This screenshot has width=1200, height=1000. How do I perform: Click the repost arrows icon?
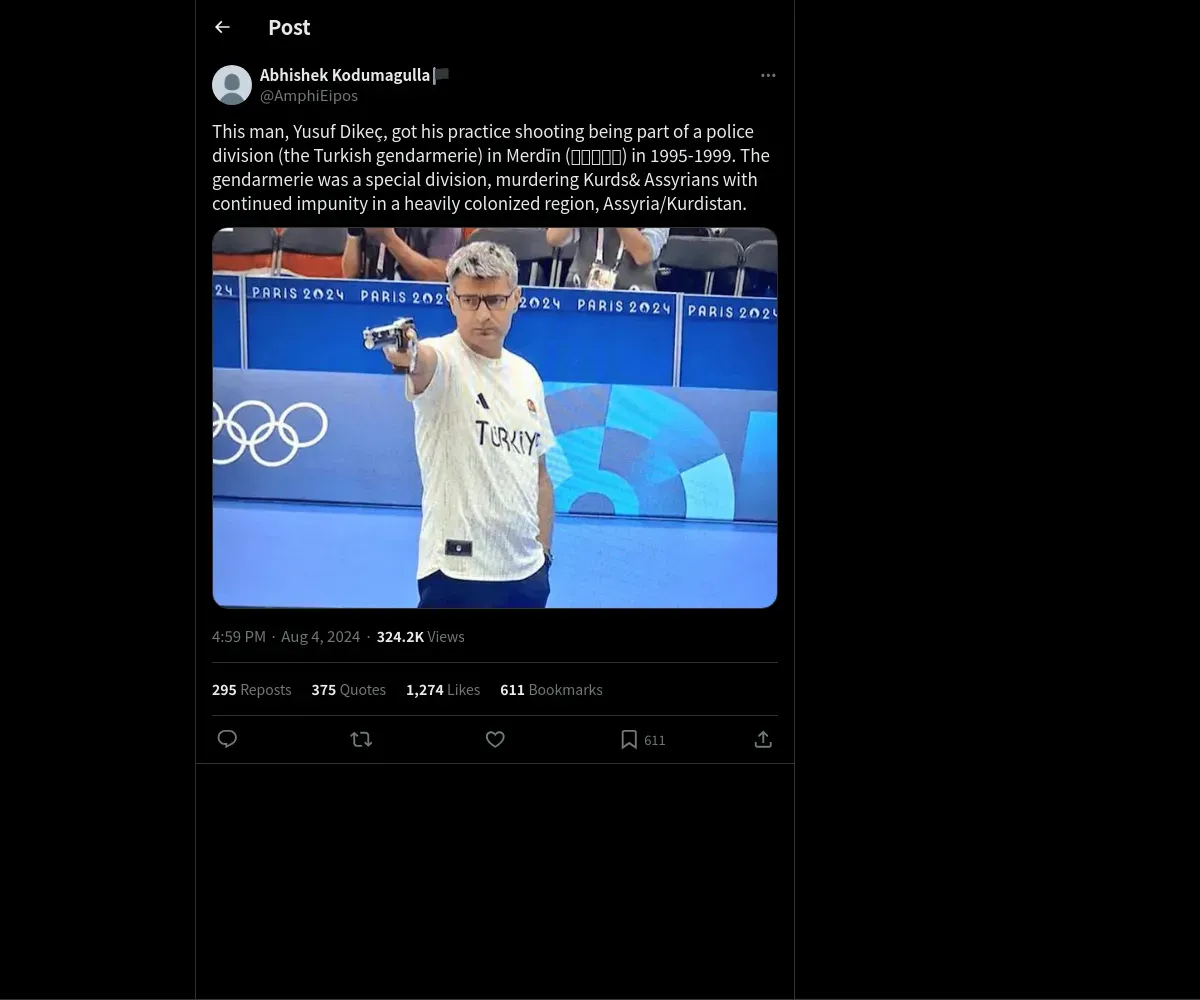[361, 739]
